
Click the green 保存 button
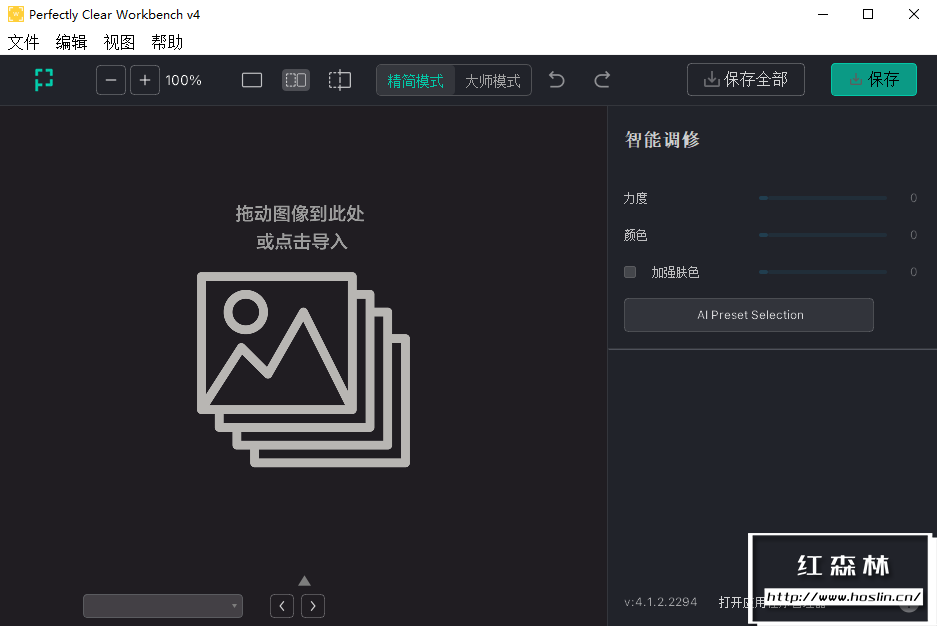coord(874,79)
